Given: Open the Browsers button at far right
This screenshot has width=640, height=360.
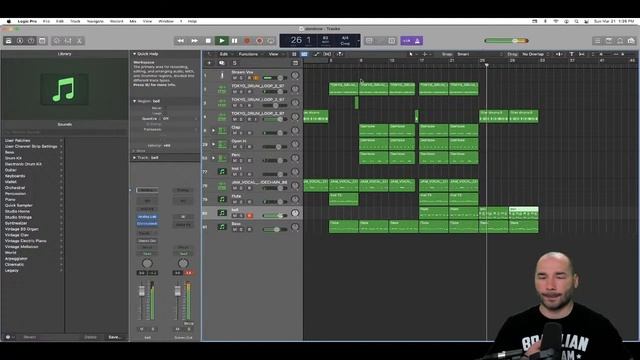Looking at the screenshot, I should tap(631, 41).
